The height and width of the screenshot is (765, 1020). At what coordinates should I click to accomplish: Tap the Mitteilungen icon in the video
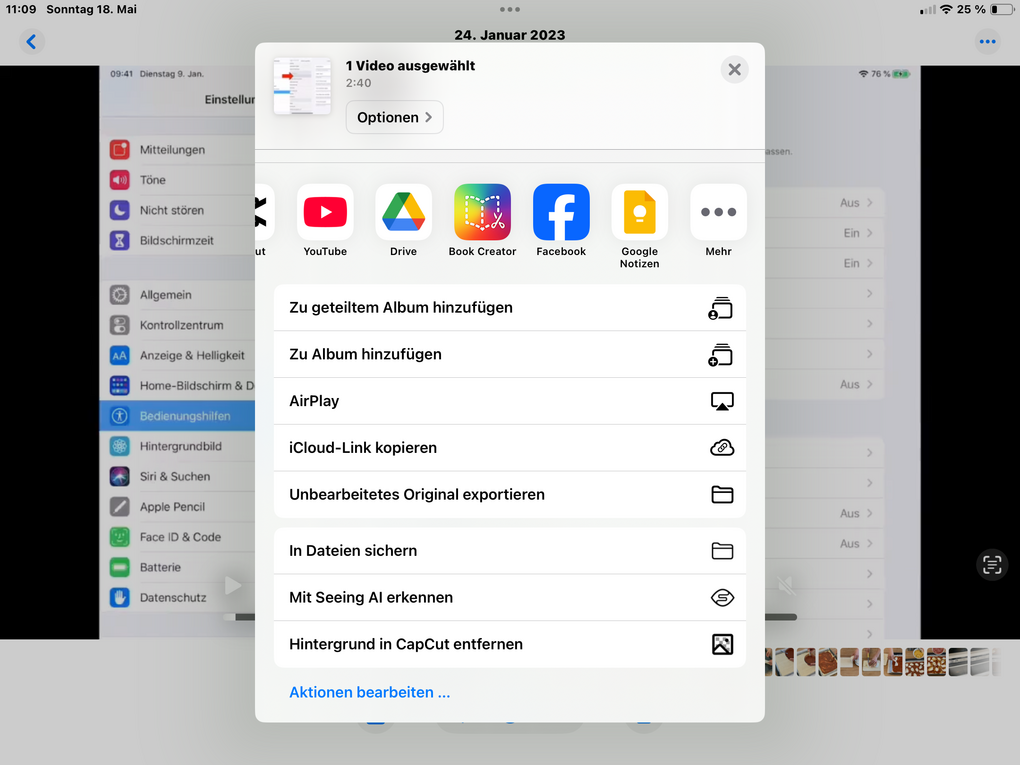point(120,150)
